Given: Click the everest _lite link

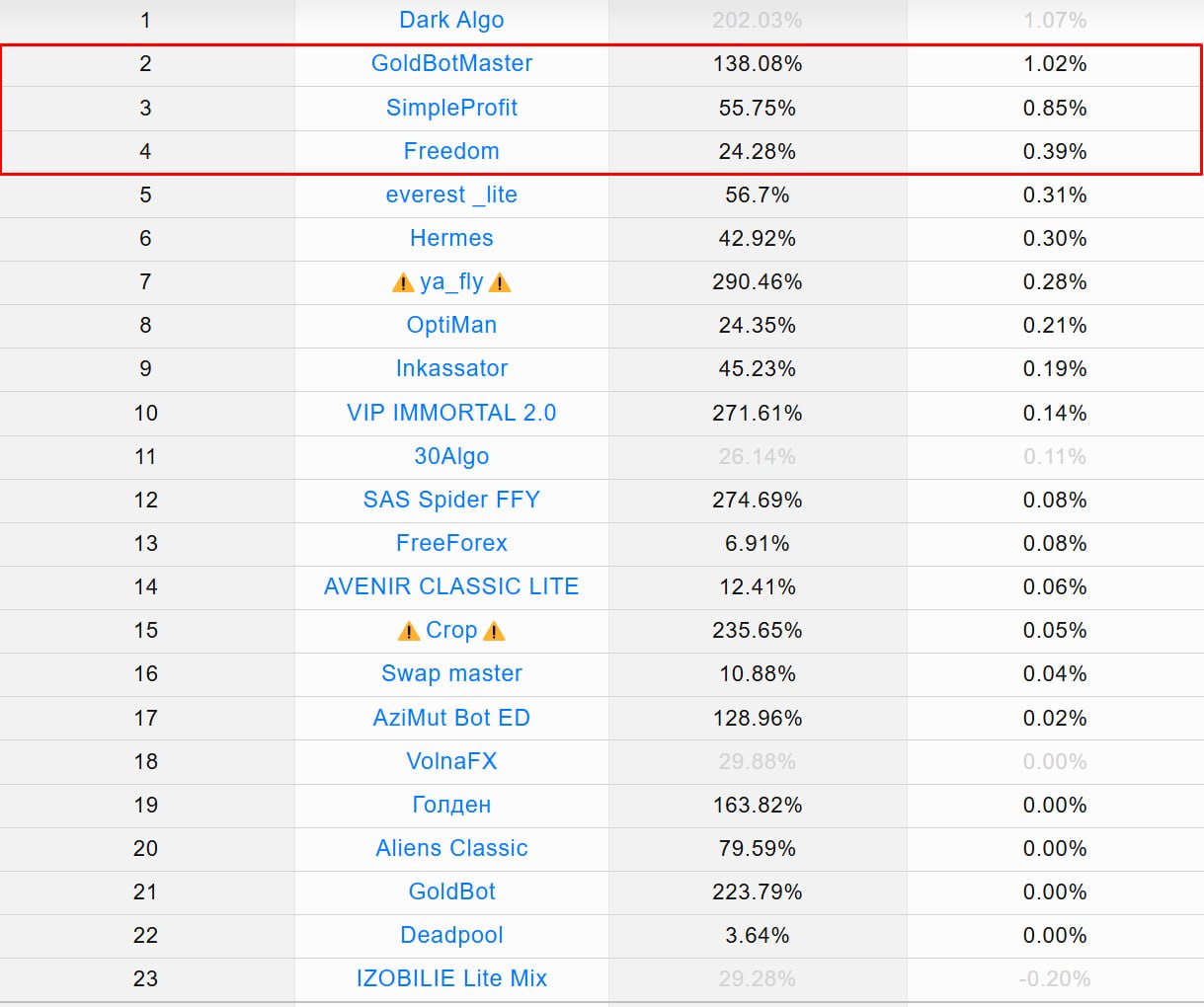Looking at the screenshot, I should [x=451, y=194].
